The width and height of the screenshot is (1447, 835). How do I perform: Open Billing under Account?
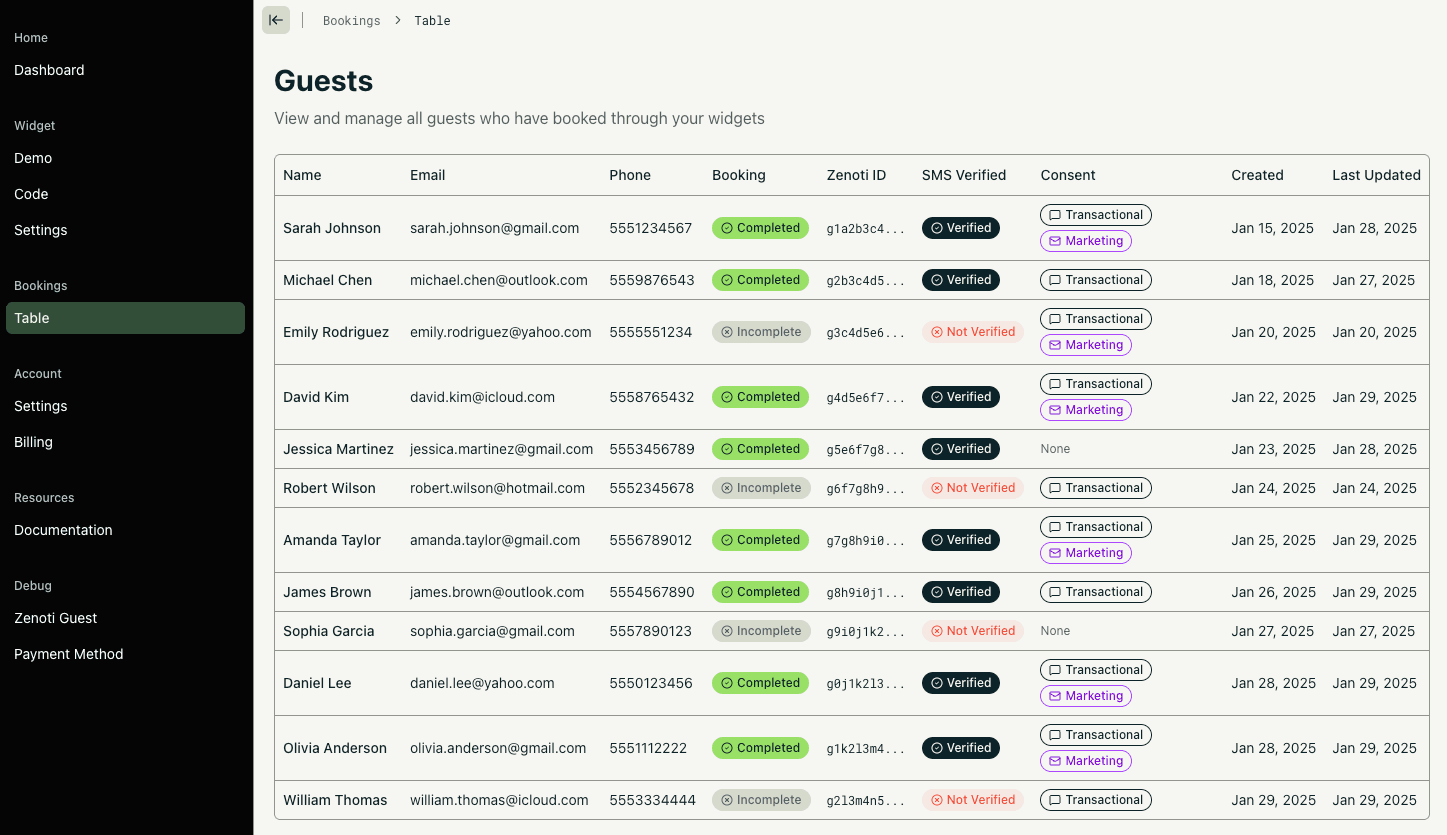point(33,442)
